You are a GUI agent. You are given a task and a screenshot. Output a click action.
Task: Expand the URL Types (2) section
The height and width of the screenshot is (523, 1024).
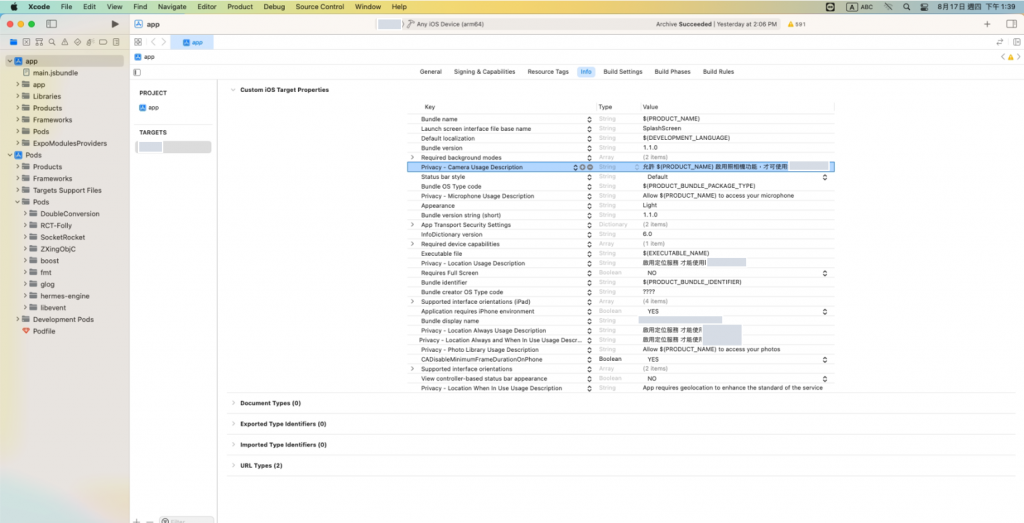click(x=233, y=466)
